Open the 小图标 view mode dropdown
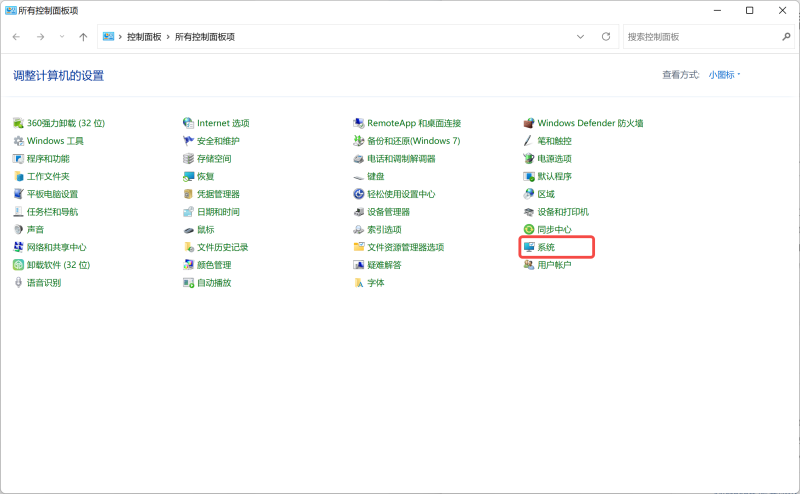 tap(724, 75)
